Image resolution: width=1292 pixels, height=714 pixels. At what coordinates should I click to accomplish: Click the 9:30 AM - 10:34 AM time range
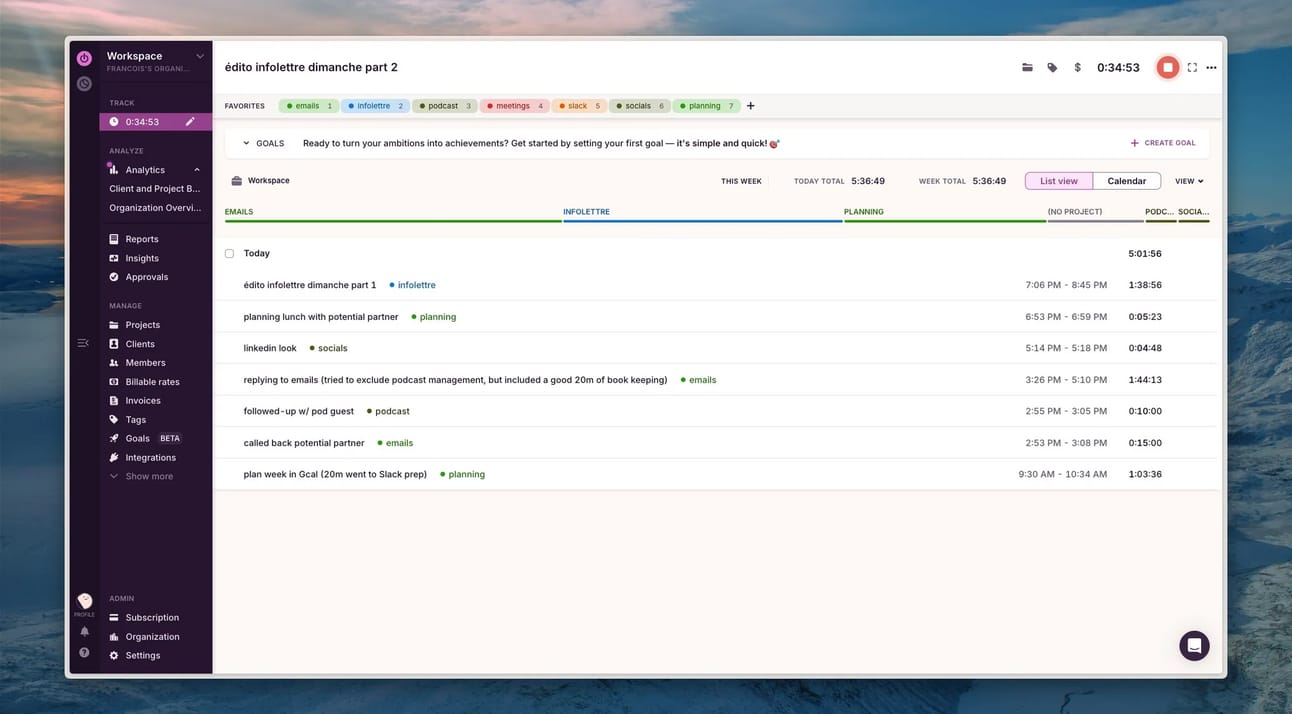pyautogui.click(x=1062, y=475)
